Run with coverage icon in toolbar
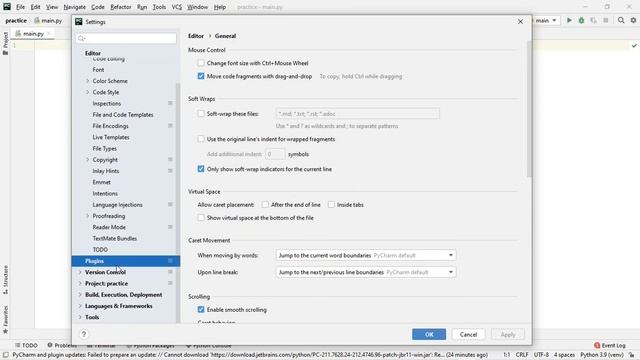 593,20
